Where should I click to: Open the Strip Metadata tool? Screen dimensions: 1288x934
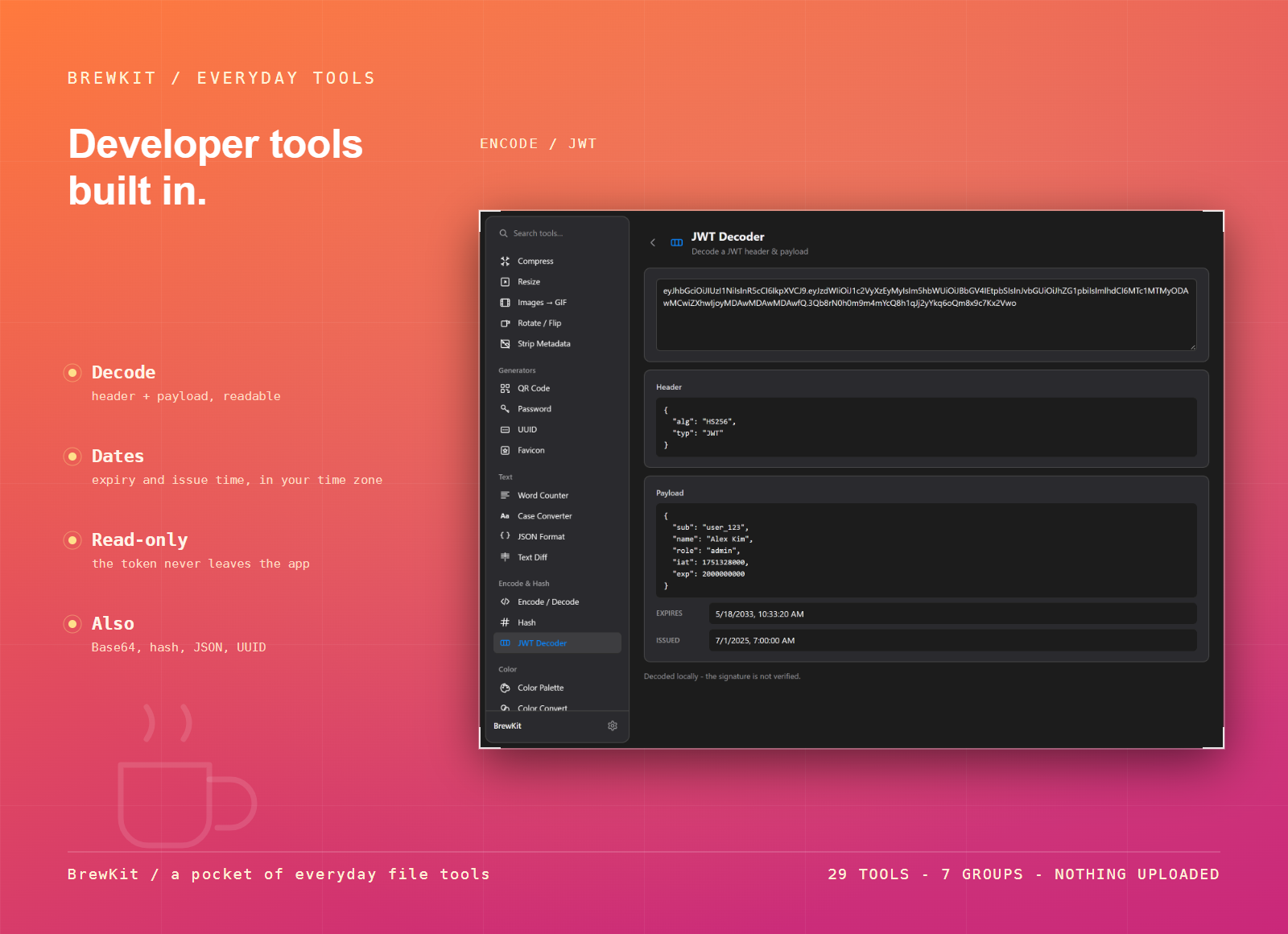coord(557,344)
